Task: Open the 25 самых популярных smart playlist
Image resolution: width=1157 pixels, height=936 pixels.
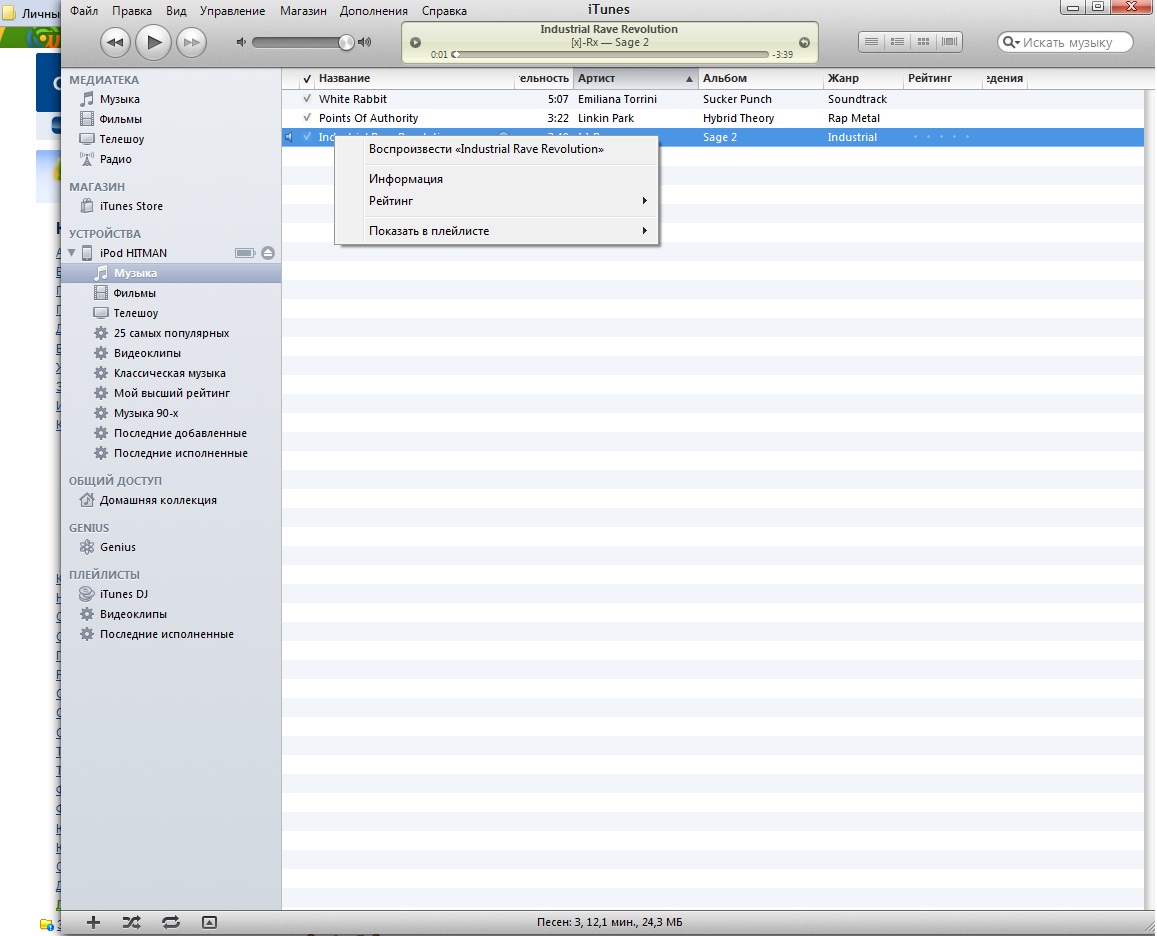Action: tap(171, 333)
